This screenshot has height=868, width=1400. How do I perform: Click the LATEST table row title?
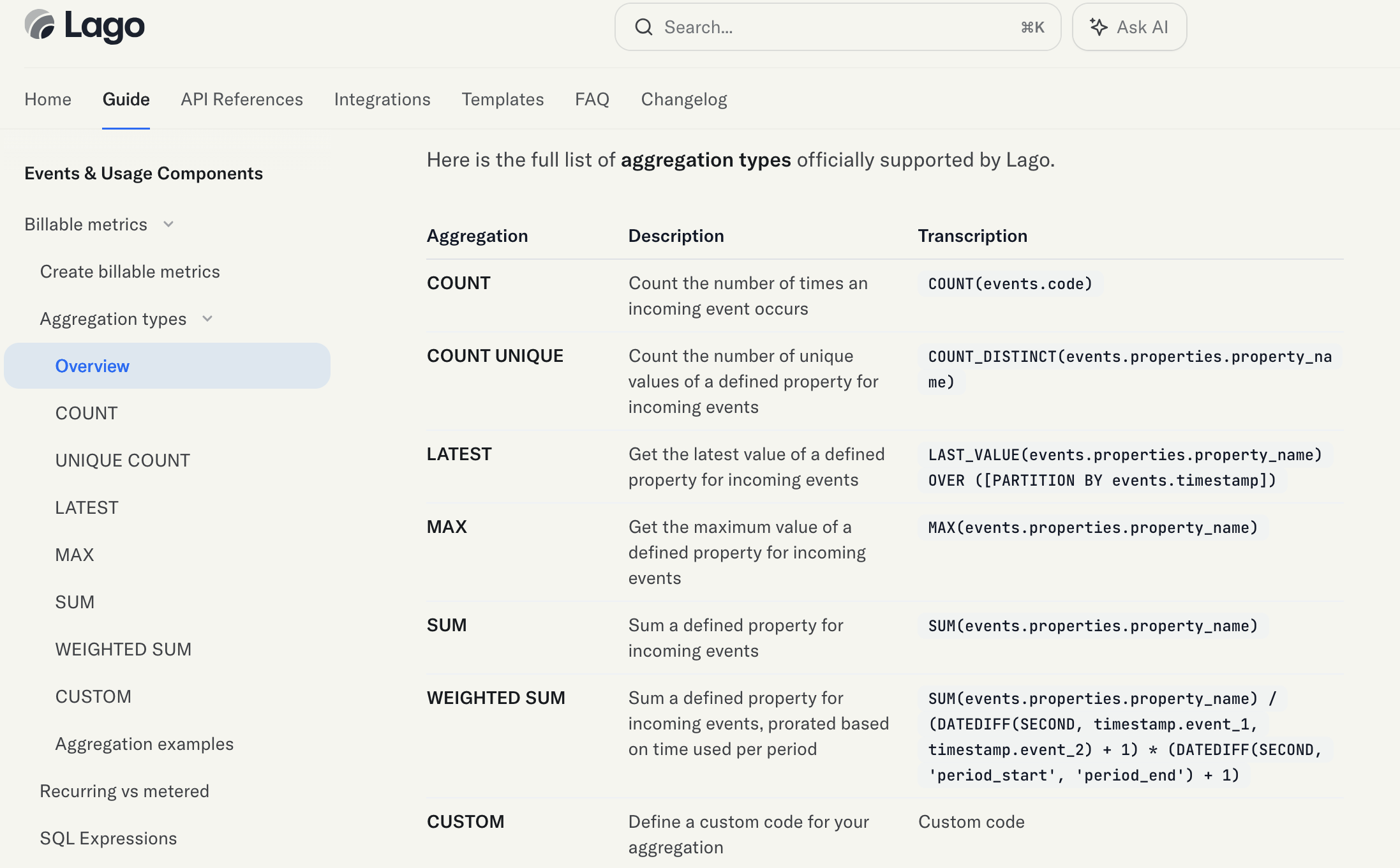pyautogui.click(x=459, y=454)
